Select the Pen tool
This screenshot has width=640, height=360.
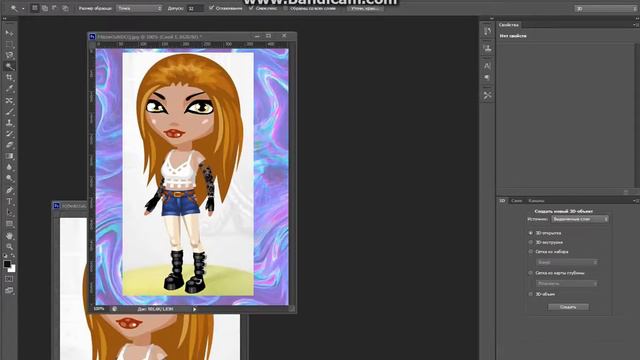[9, 190]
